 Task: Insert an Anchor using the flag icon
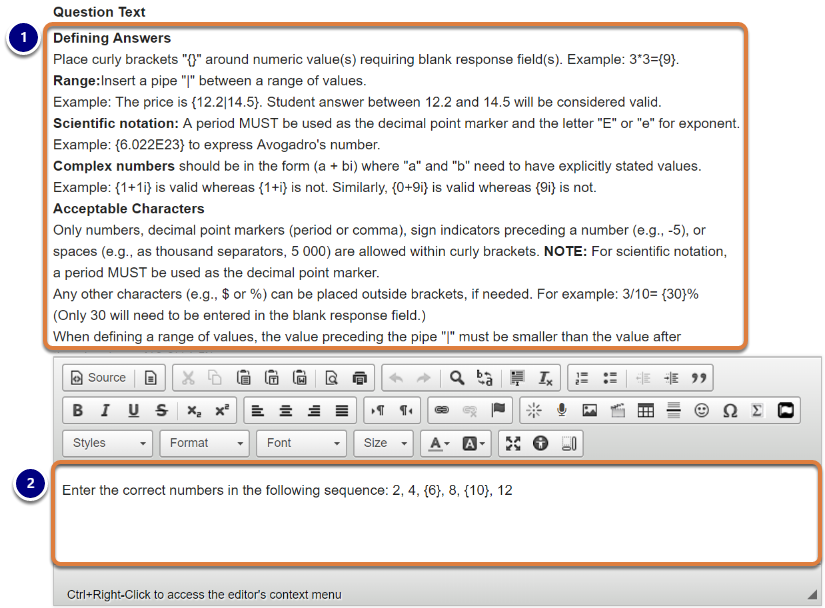point(498,410)
